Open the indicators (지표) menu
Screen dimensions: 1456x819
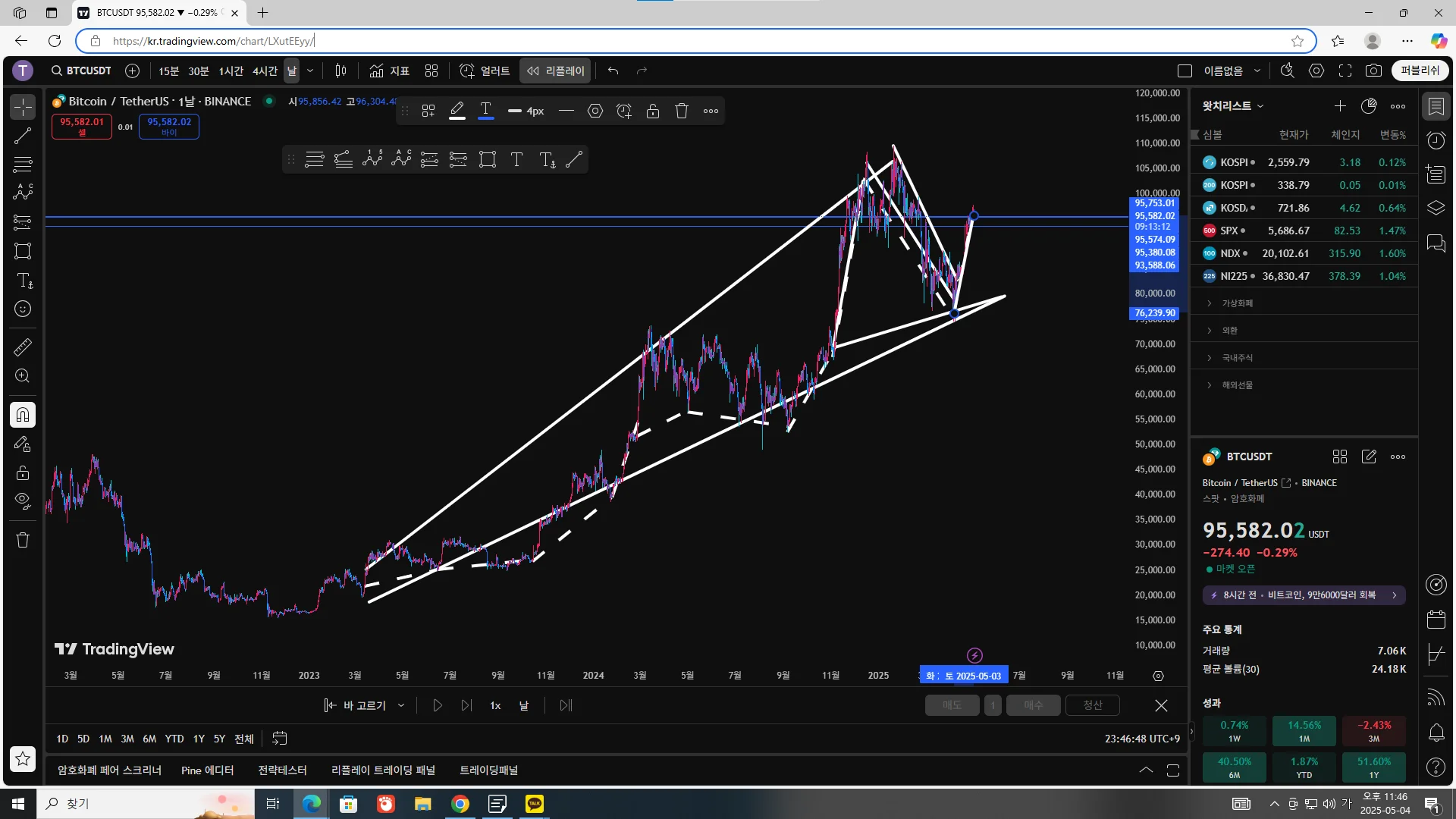(390, 71)
